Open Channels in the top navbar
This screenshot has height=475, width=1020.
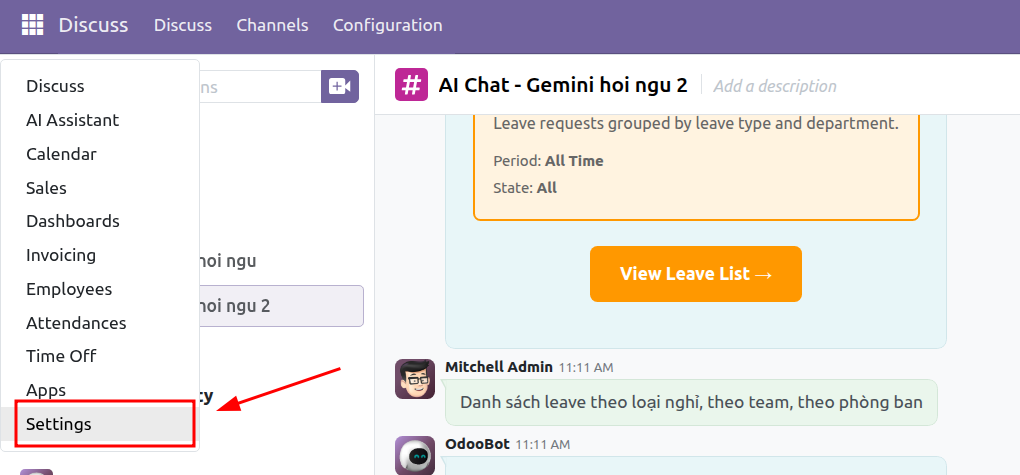click(x=272, y=25)
